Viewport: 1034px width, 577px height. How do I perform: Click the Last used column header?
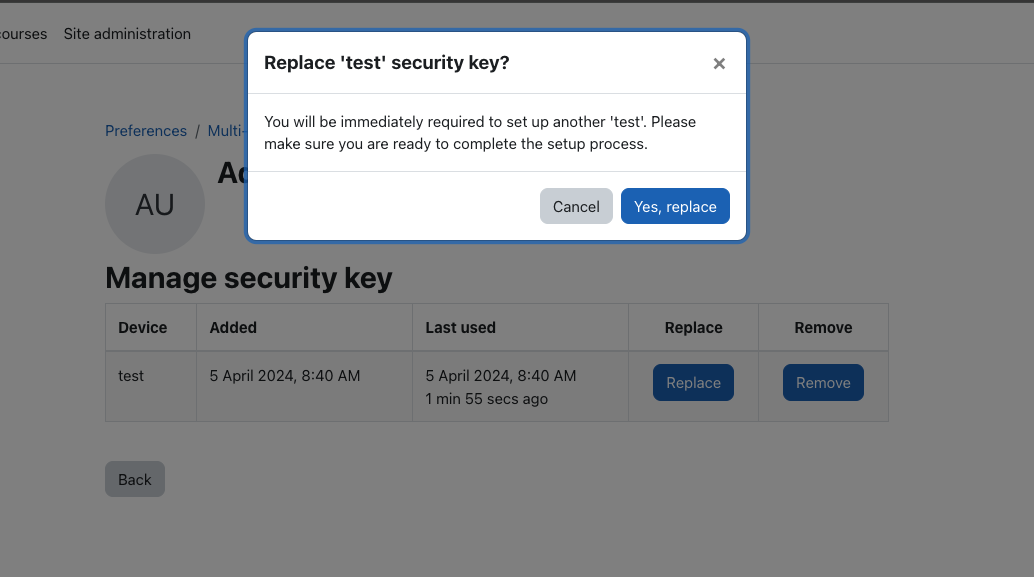(460, 328)
